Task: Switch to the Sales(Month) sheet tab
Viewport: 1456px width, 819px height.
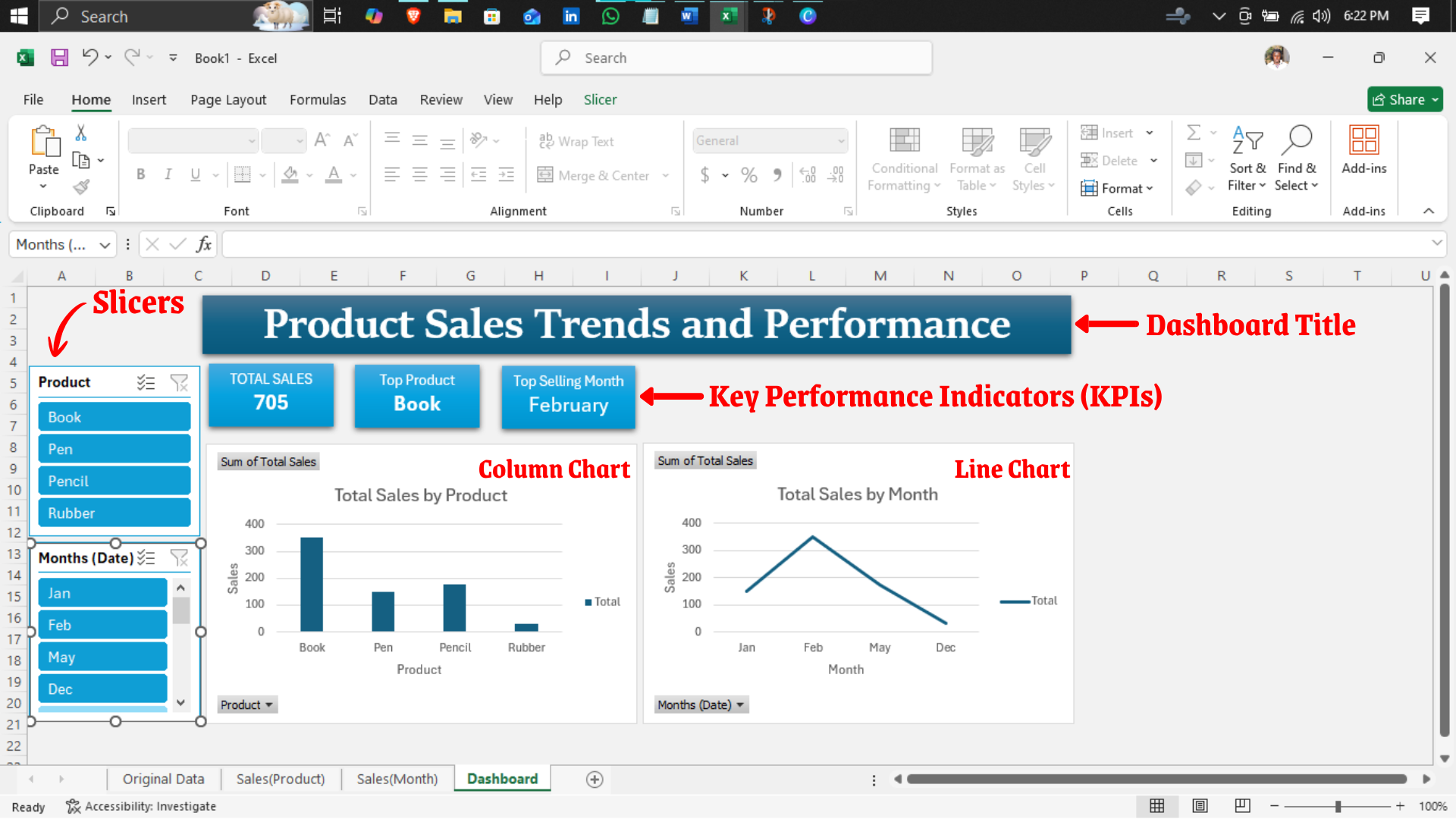Action: [x=397, y=779]
